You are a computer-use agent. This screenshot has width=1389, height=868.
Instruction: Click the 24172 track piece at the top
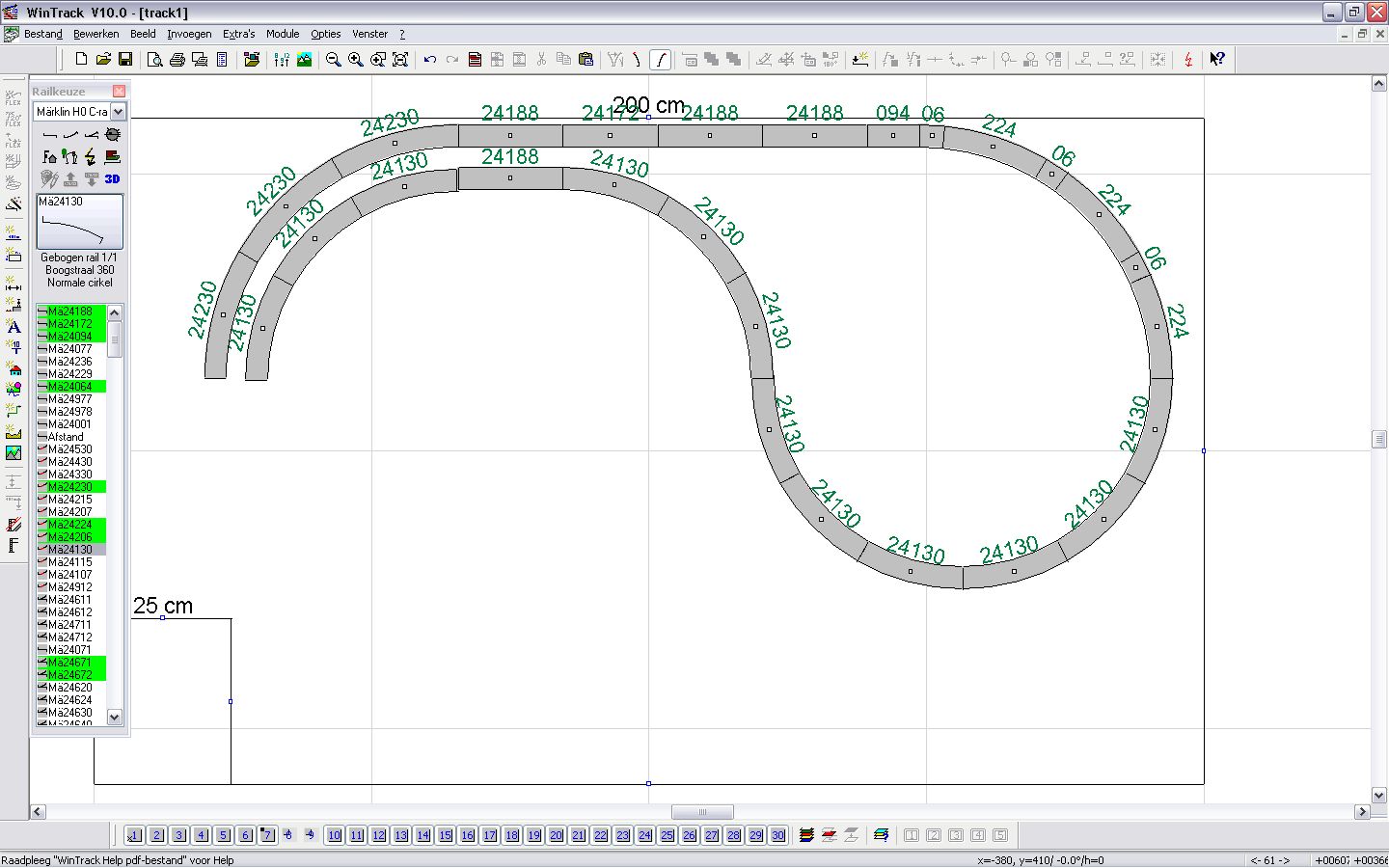pos(610,135)
